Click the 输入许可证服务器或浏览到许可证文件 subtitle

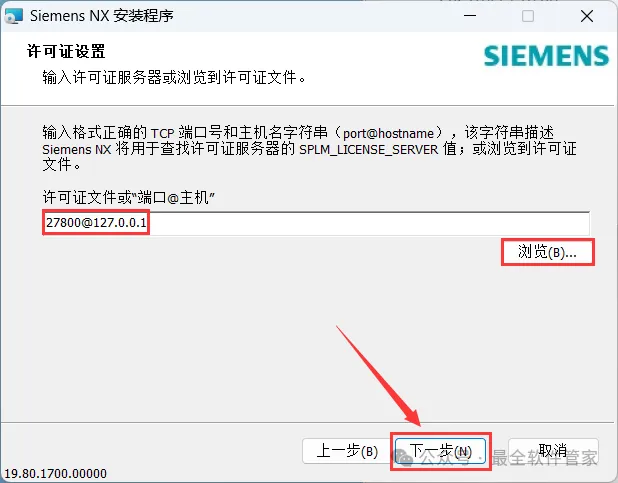pyautogui.click(x=174, y=77)
